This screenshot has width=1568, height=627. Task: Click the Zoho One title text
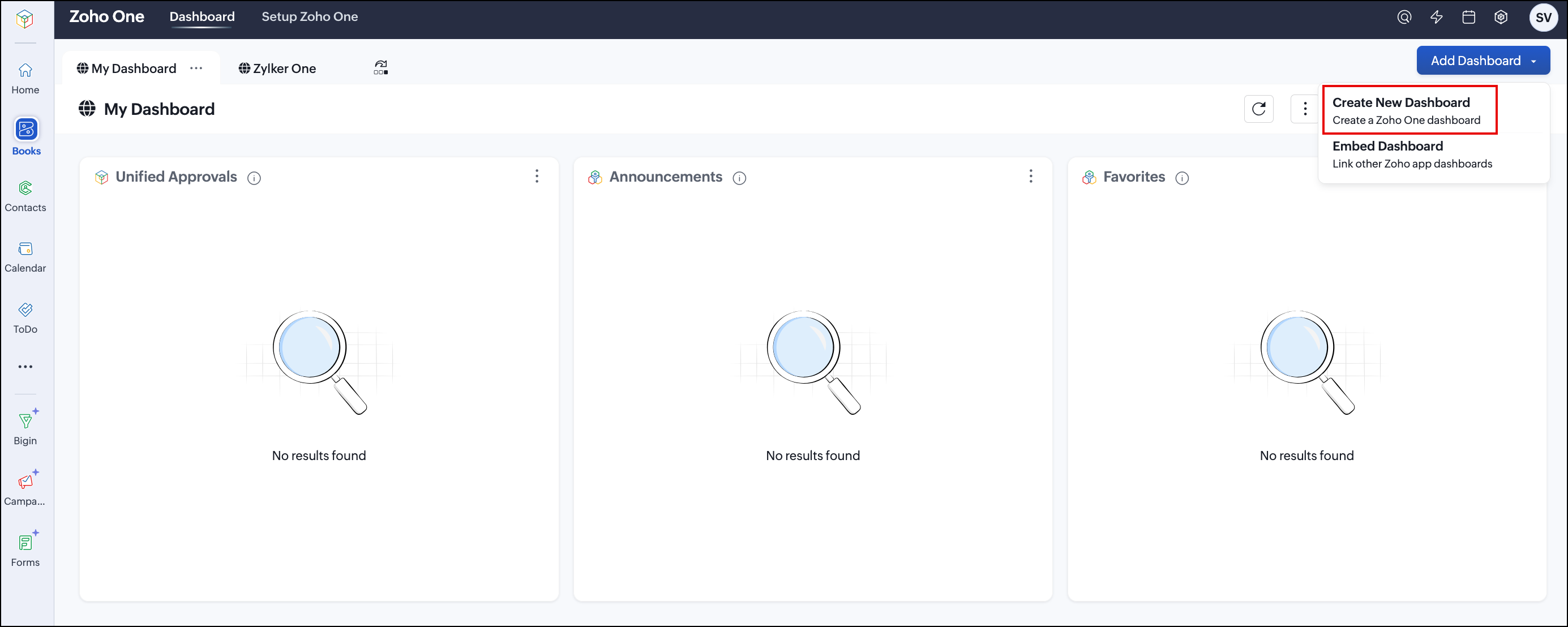click(x=106, y=17)
